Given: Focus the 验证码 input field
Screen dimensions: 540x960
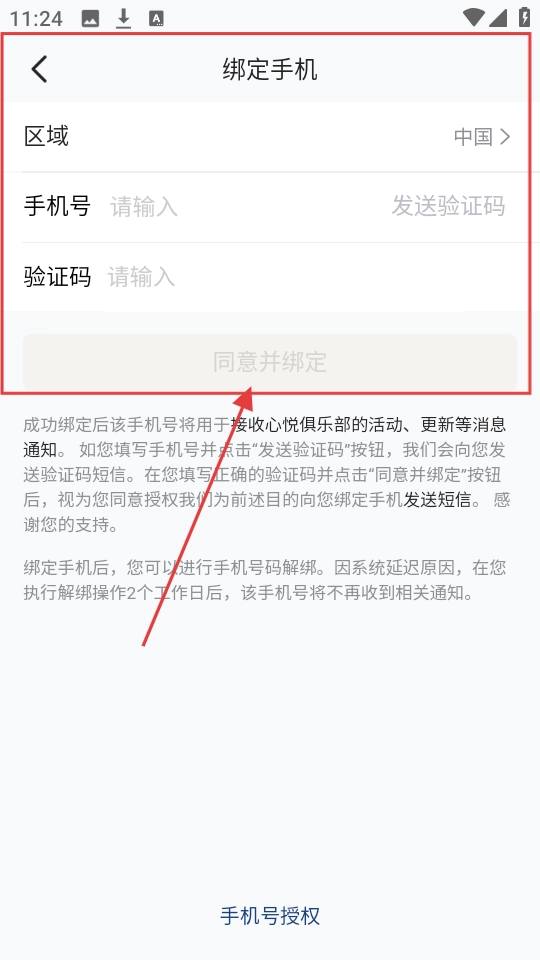Looking at the screenshot, I should click(x=312, y=277).
